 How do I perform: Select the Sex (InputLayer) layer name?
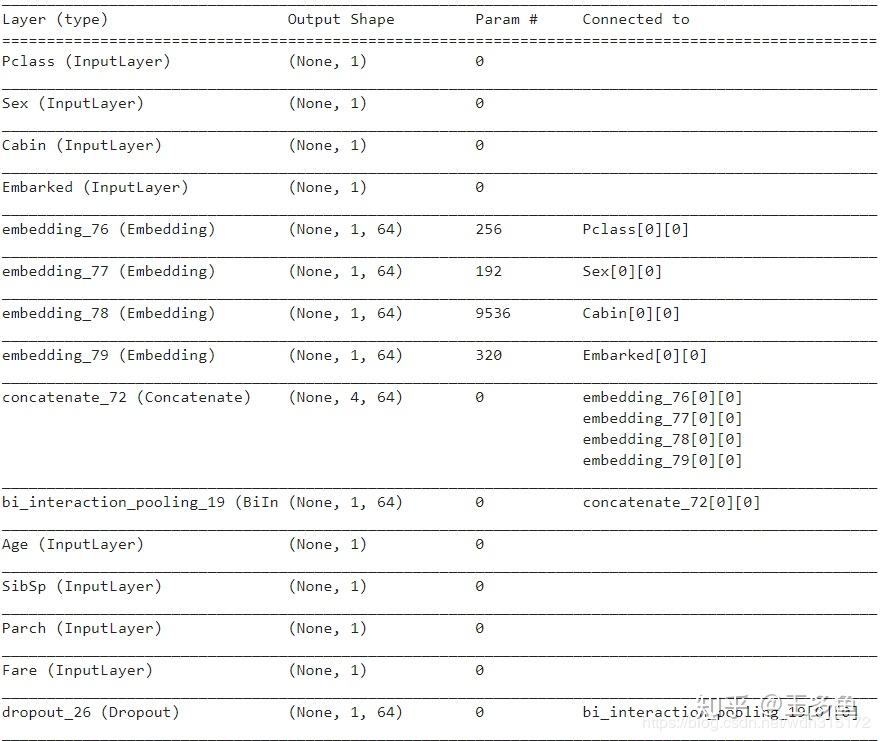click(73, 103)
